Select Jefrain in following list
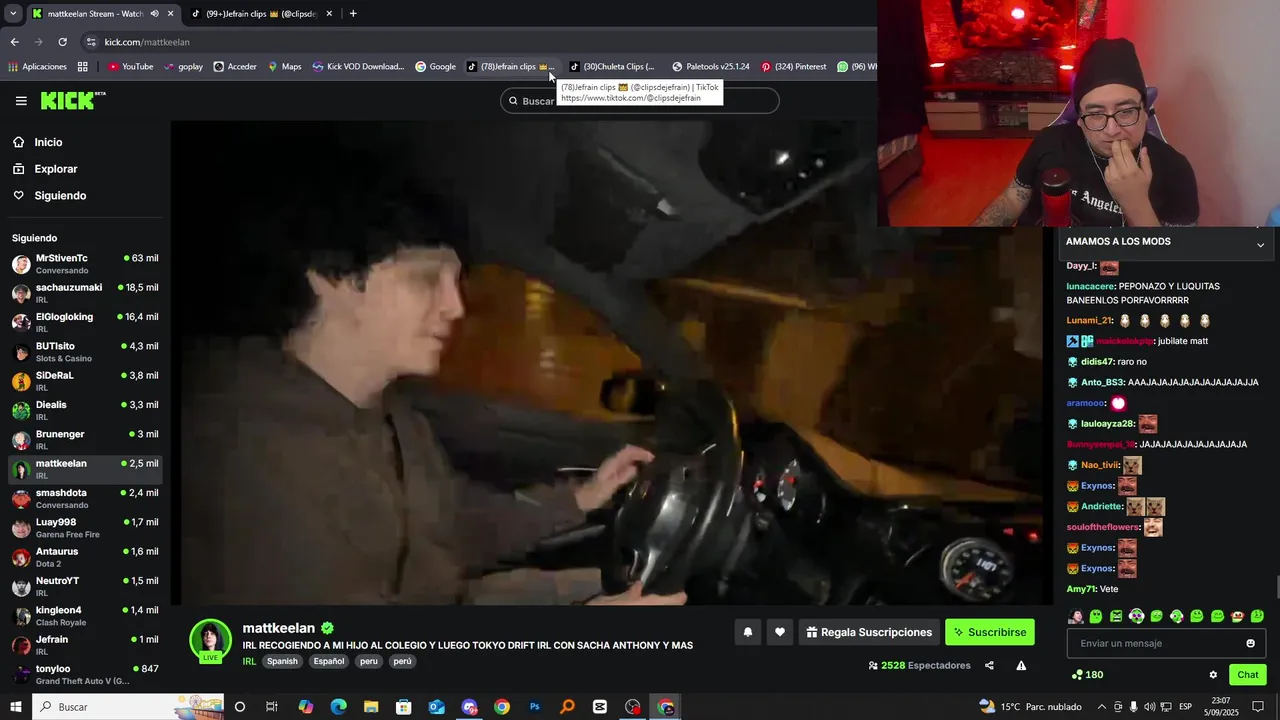The width and height of the screenshot is (1280, 720). (x=85, y=645)
